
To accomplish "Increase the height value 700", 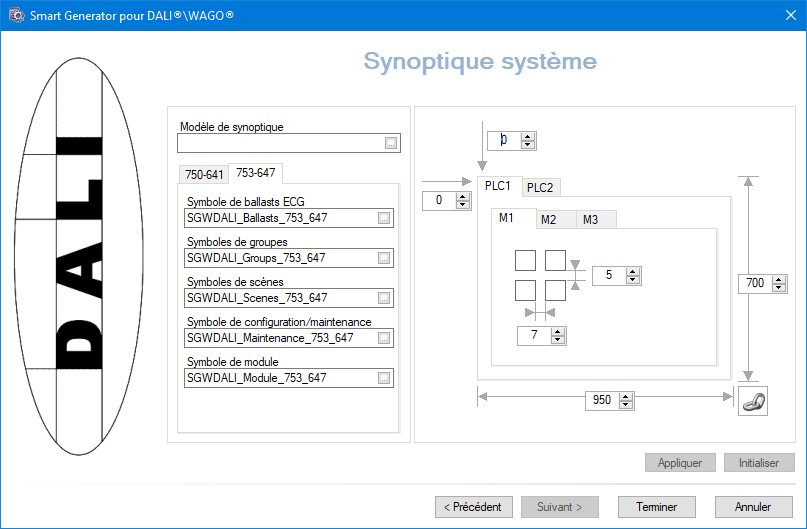I will (x=779, y=280).
